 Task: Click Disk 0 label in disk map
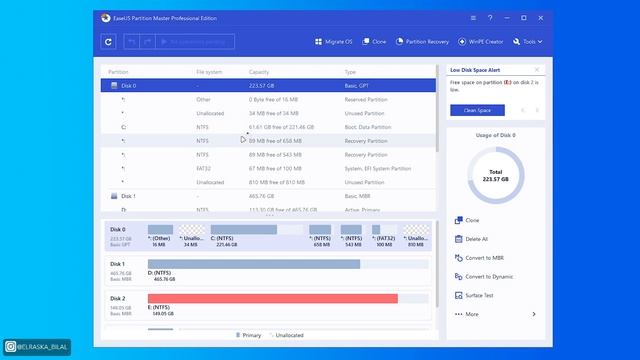click(x=118, y=229)
